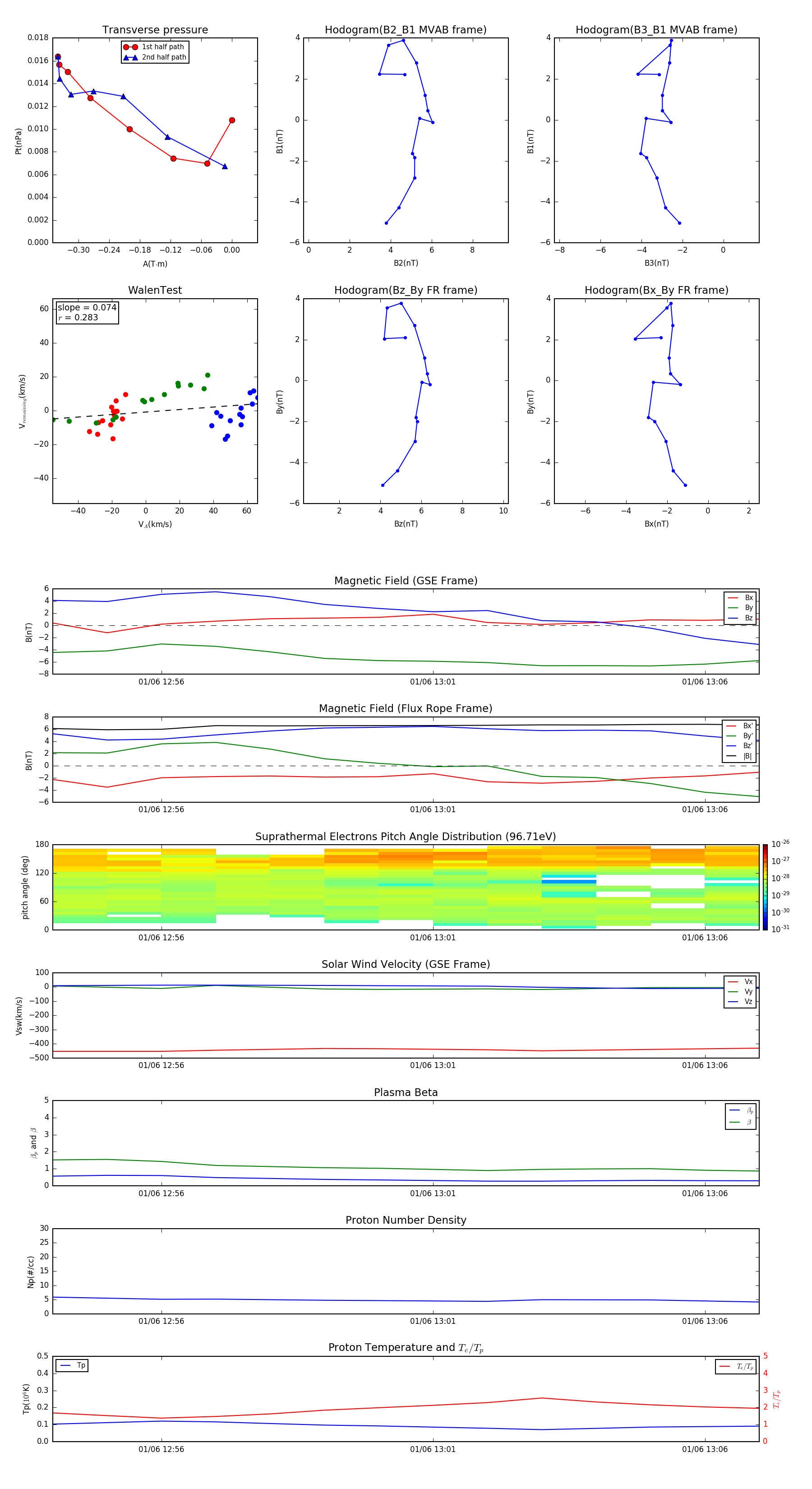Click the pitch angle spectrogram color bar
The image size is (812, 1489).
pyautogui.click(x=765, y=887)
